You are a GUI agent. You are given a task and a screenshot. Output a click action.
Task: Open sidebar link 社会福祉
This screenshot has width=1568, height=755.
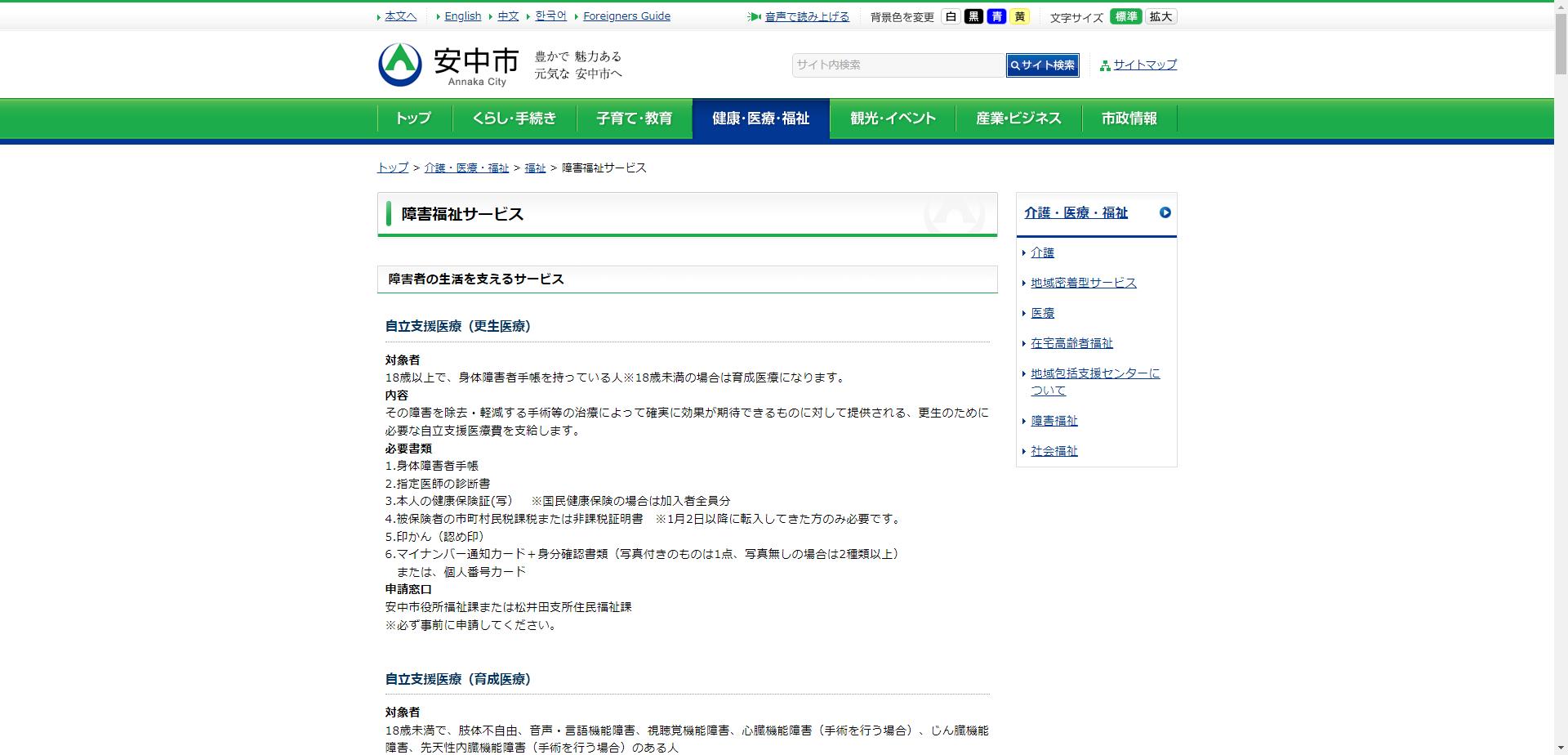pos(1053,451)
